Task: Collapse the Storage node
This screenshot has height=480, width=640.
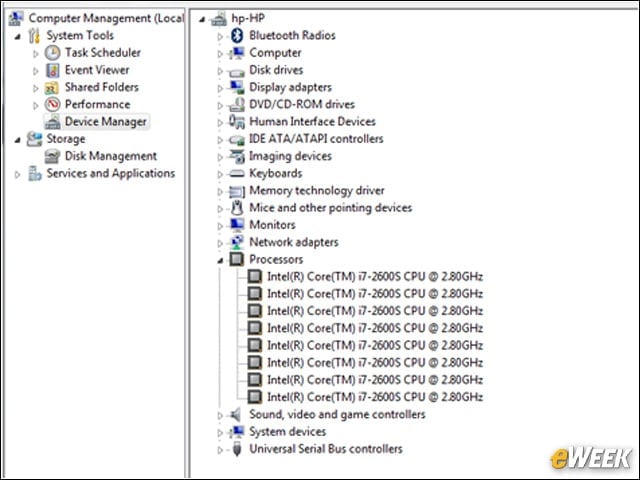Action: pyautogui.click(x=18, y=140)
